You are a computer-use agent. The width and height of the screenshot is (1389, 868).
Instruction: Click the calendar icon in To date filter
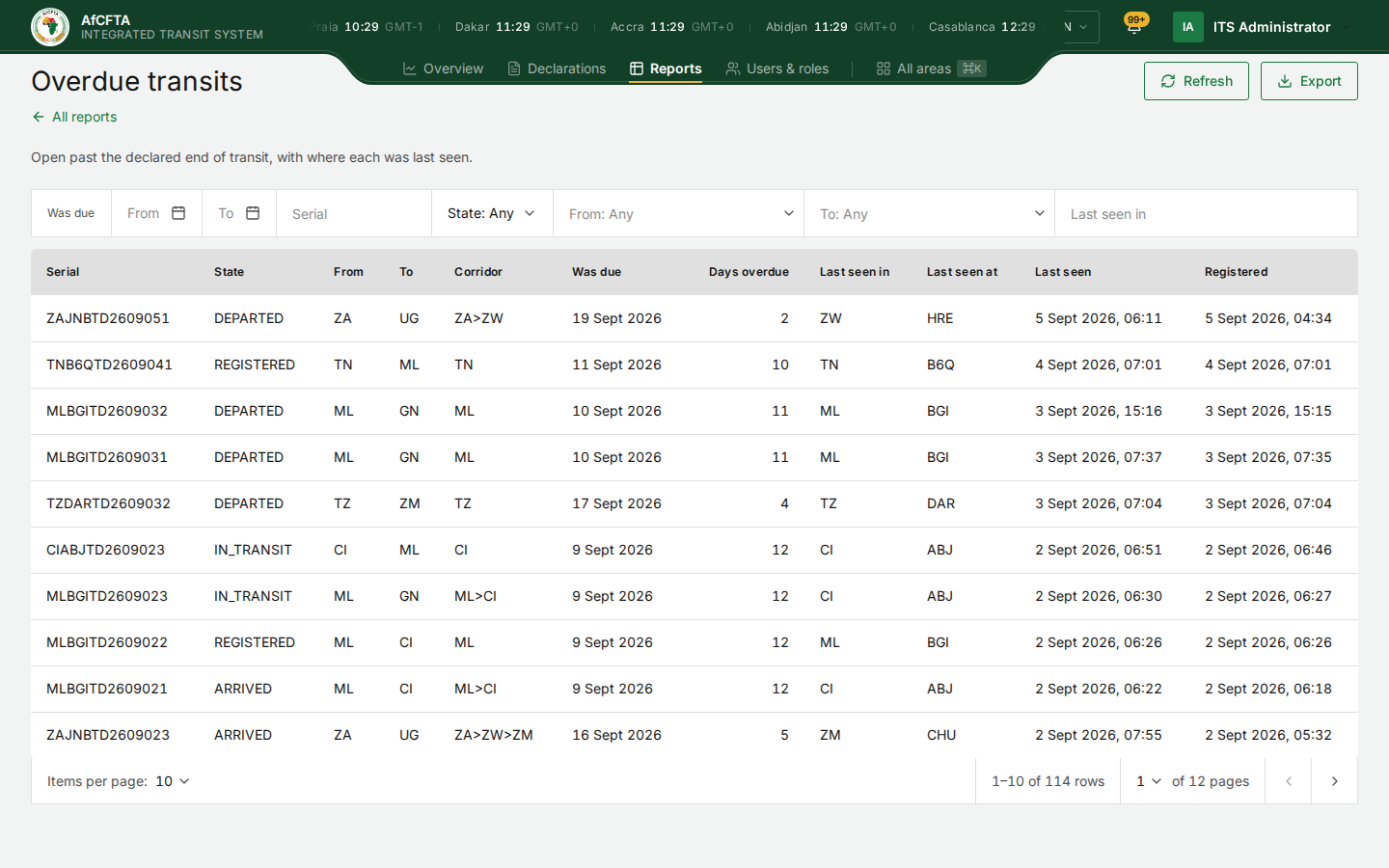click(253, 213)
